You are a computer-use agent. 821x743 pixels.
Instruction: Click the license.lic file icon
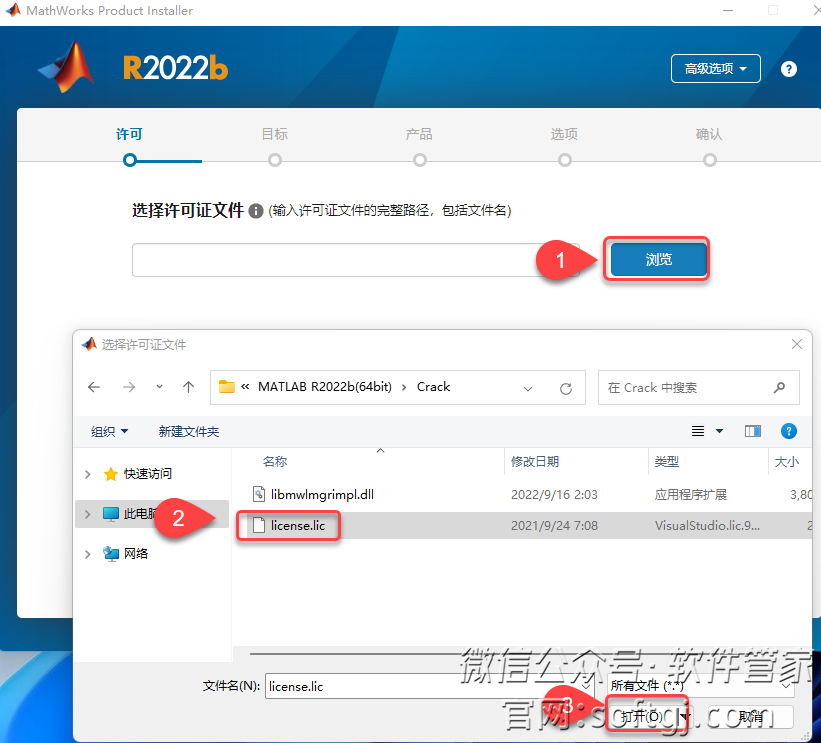[259, 525]
